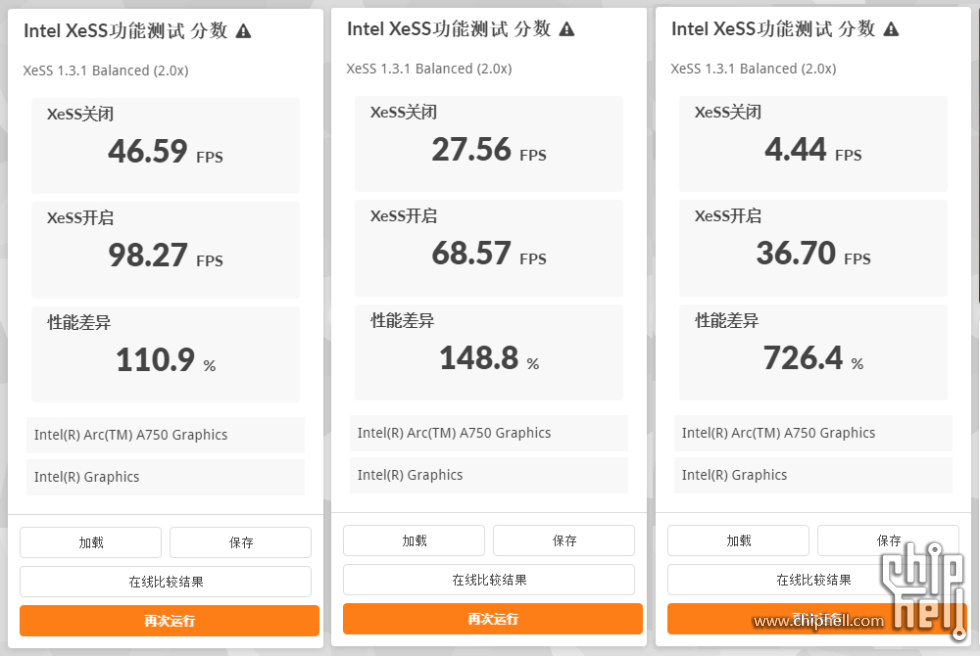
Task: Click 加载 in the 726.4 % result card
Action: tap(738, 540)
